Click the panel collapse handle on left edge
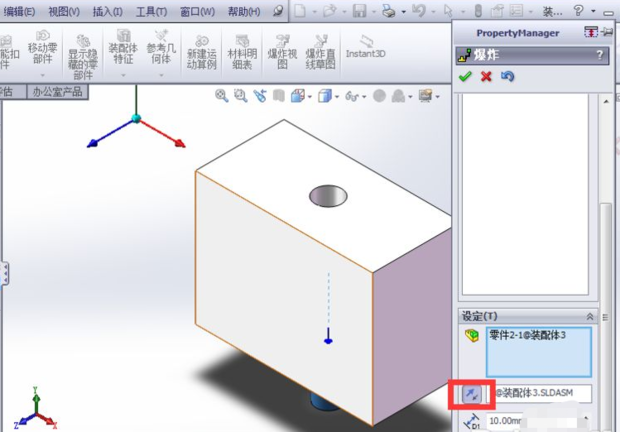Image resolution: width=620 pixels, height=432 pixels. (x=5, y=274)
